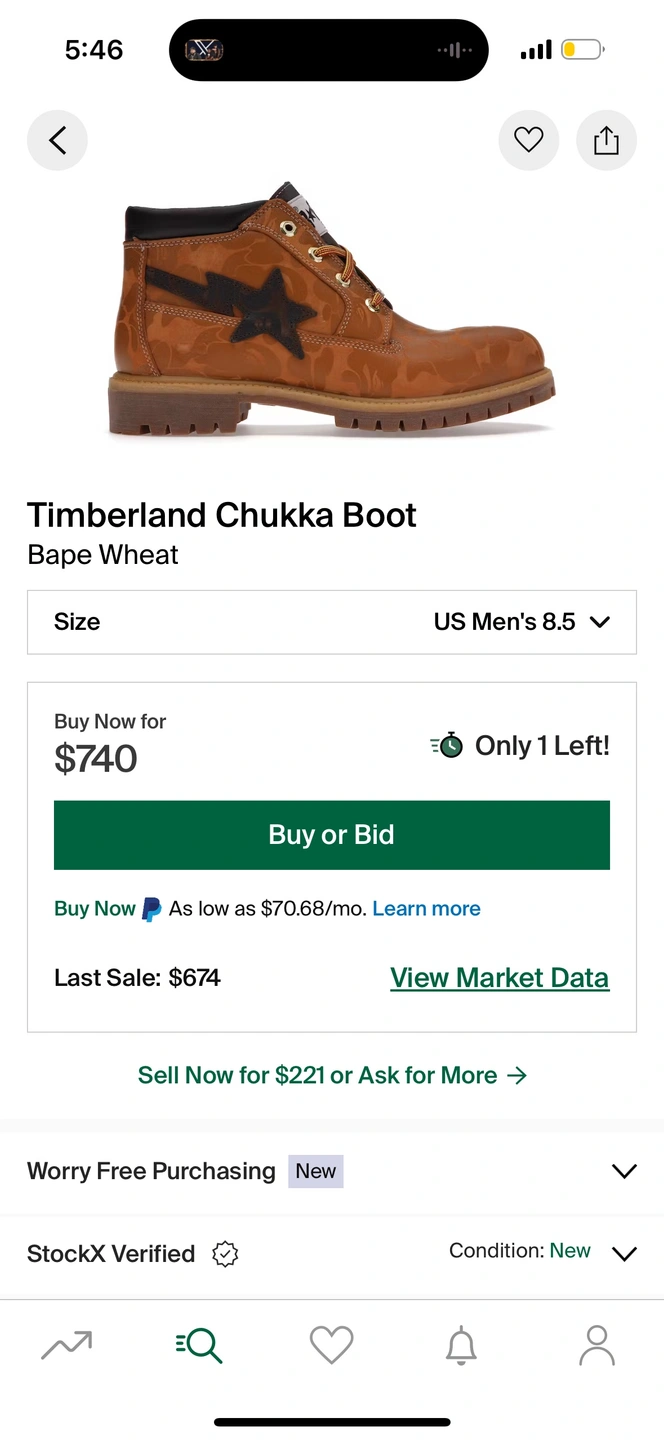
Task: Tap the share icon
Action: pos(606,141)
